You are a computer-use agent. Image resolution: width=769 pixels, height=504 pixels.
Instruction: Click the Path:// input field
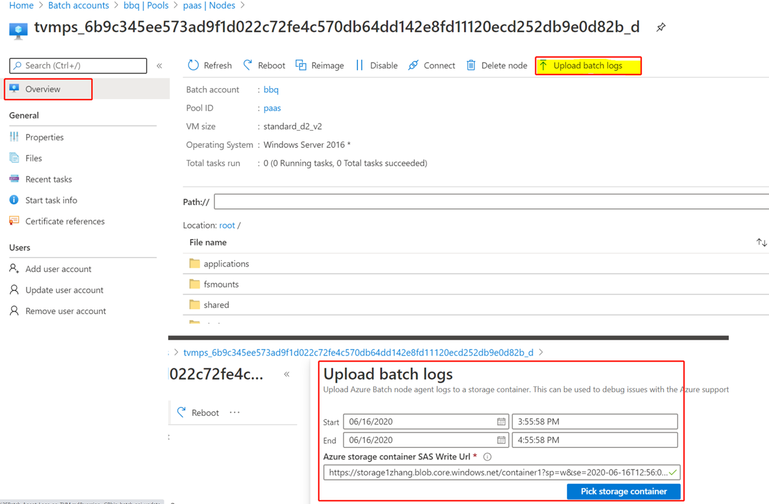(x=491, y=202)
